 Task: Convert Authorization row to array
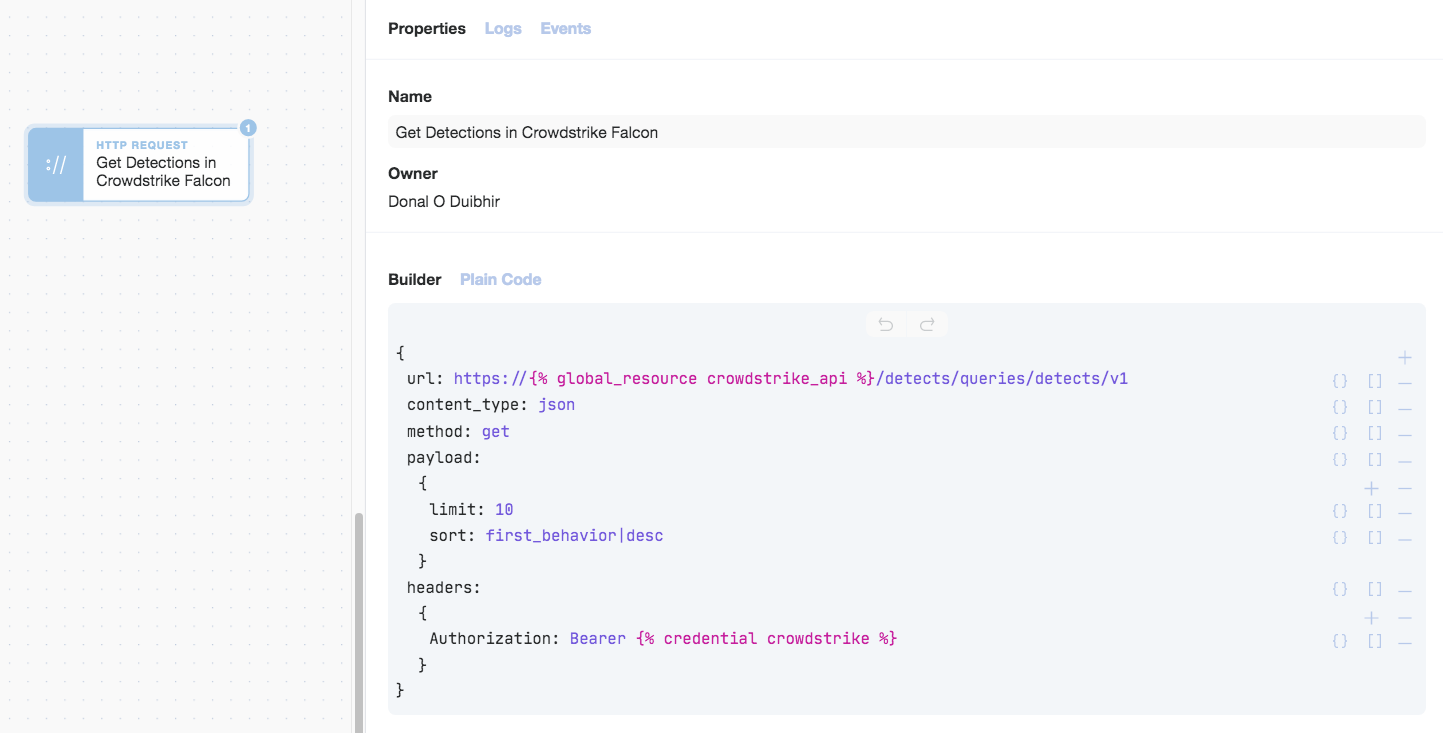click(1375, 641)
